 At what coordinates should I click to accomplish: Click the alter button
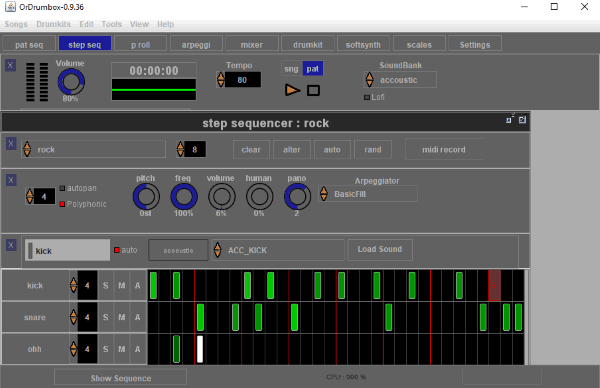[292, 149]
